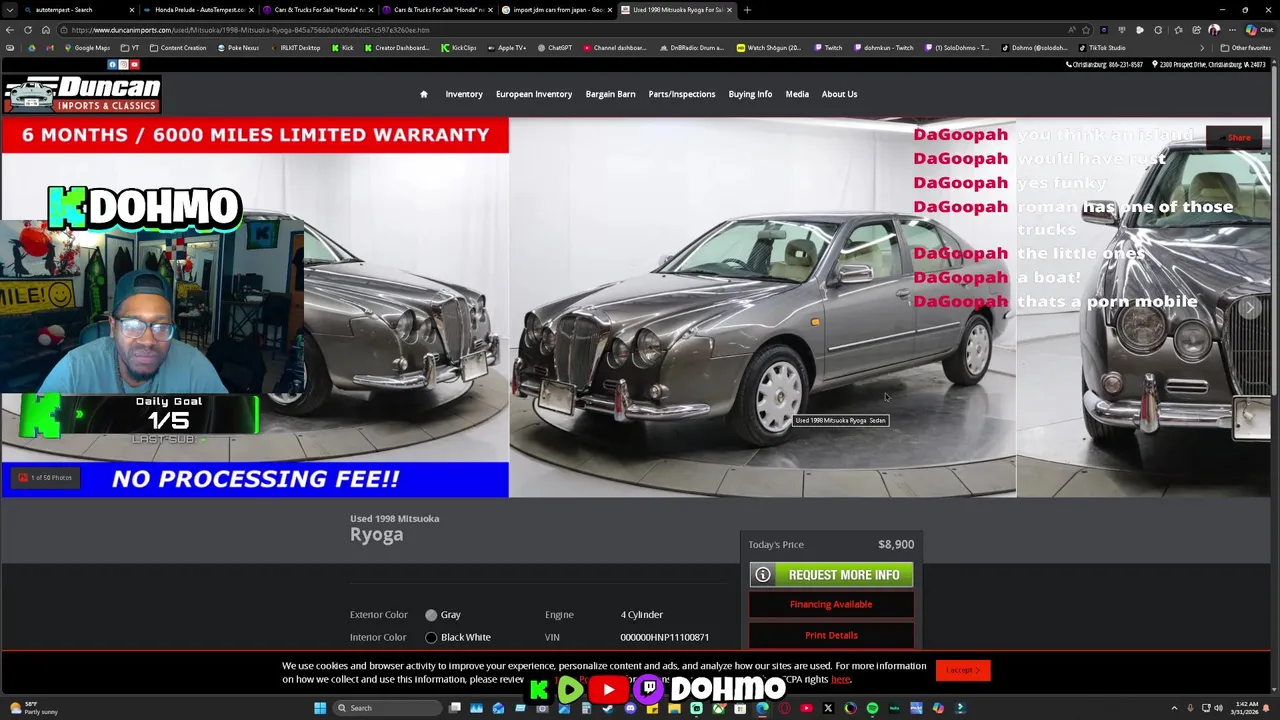The image size is (1280, 720).
Task: Reload the page
Action: pos(28,30)
